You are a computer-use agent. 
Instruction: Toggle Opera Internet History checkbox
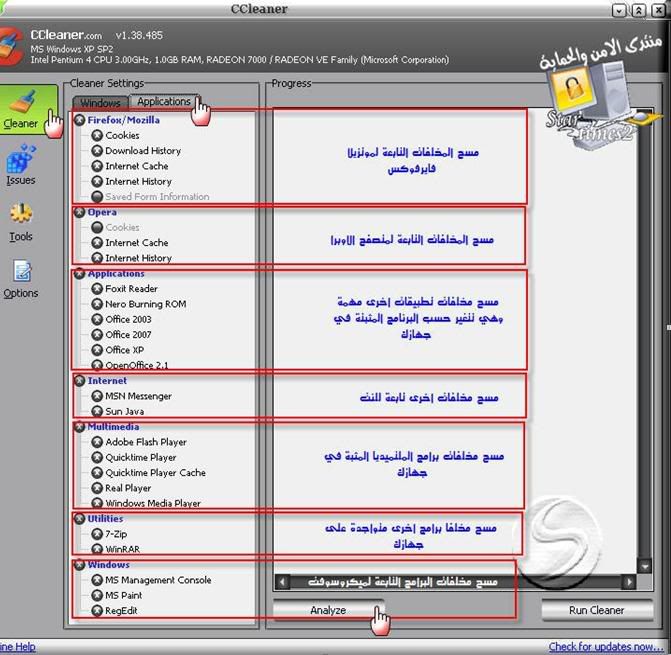click(97, 258)
